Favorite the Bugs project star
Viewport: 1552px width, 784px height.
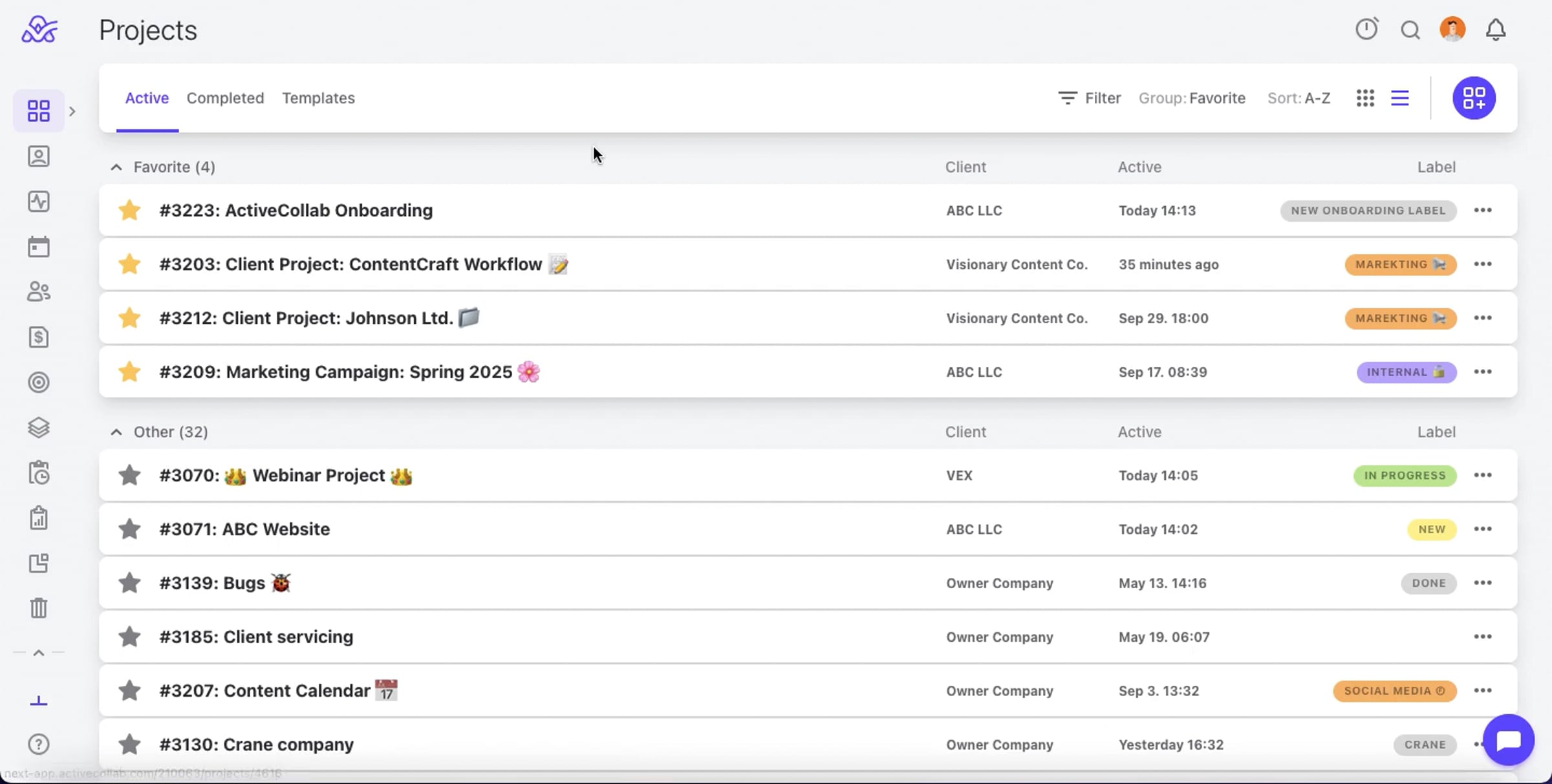pos(129,583)
